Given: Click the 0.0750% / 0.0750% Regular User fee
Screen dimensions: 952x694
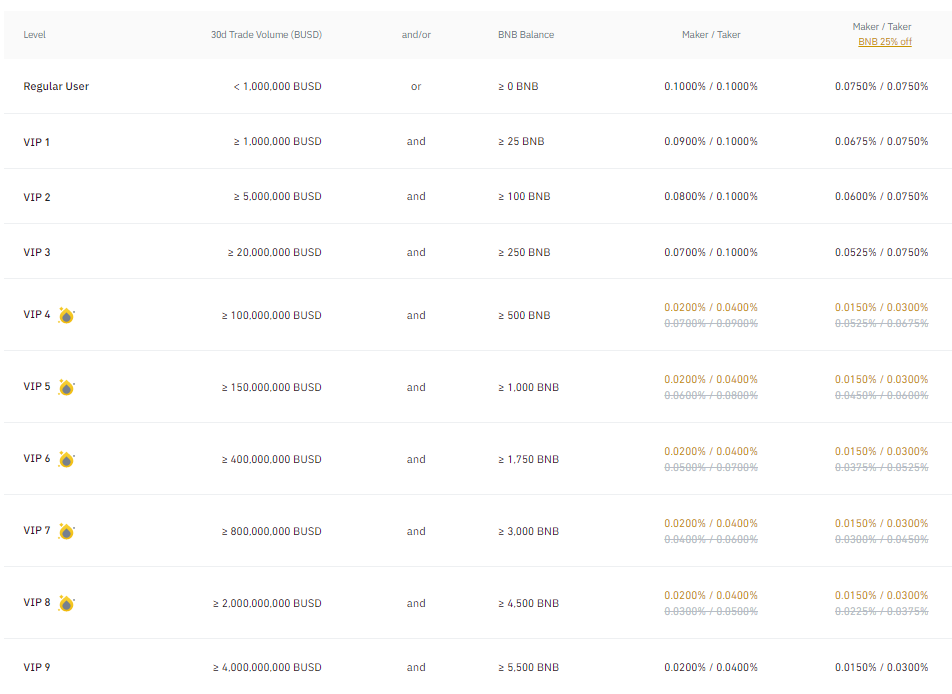Looking at the screenshot, I should (x=882, y=86).
